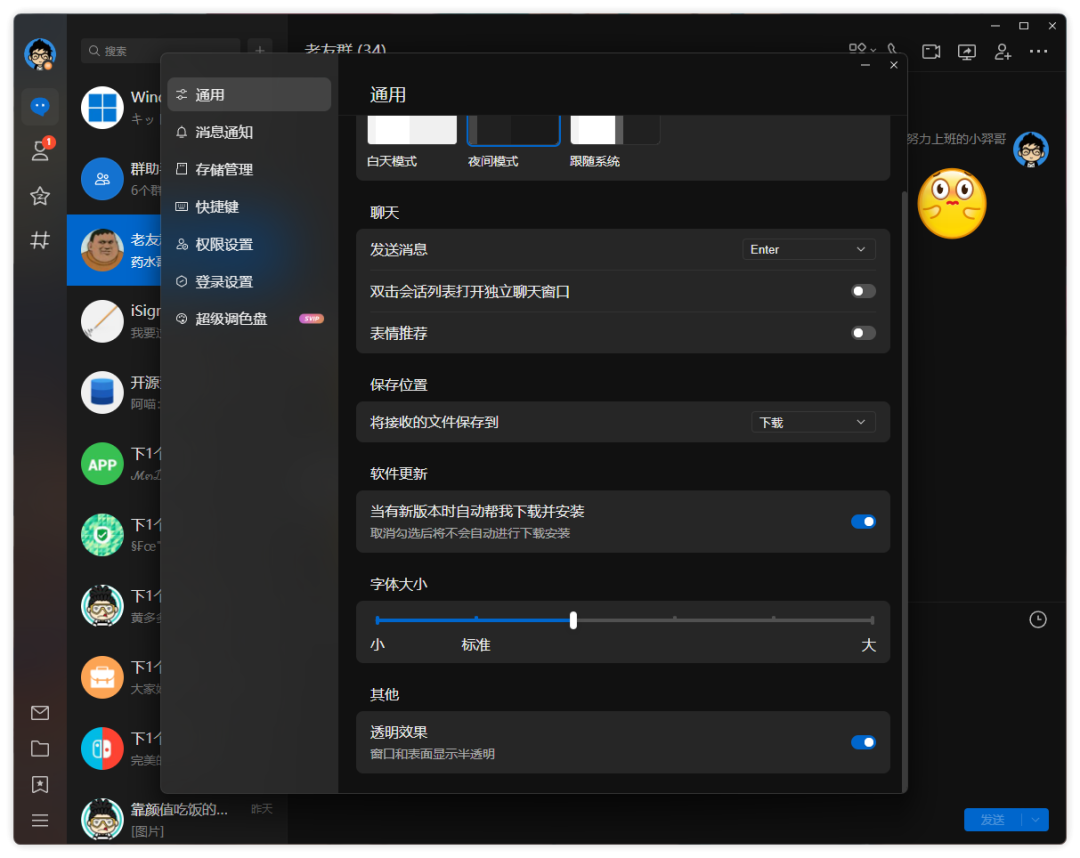Switch to 快捷键 settings tab
Image resolution: width=1080 pixels, height=858 pixels.
[x=249, y=207]
